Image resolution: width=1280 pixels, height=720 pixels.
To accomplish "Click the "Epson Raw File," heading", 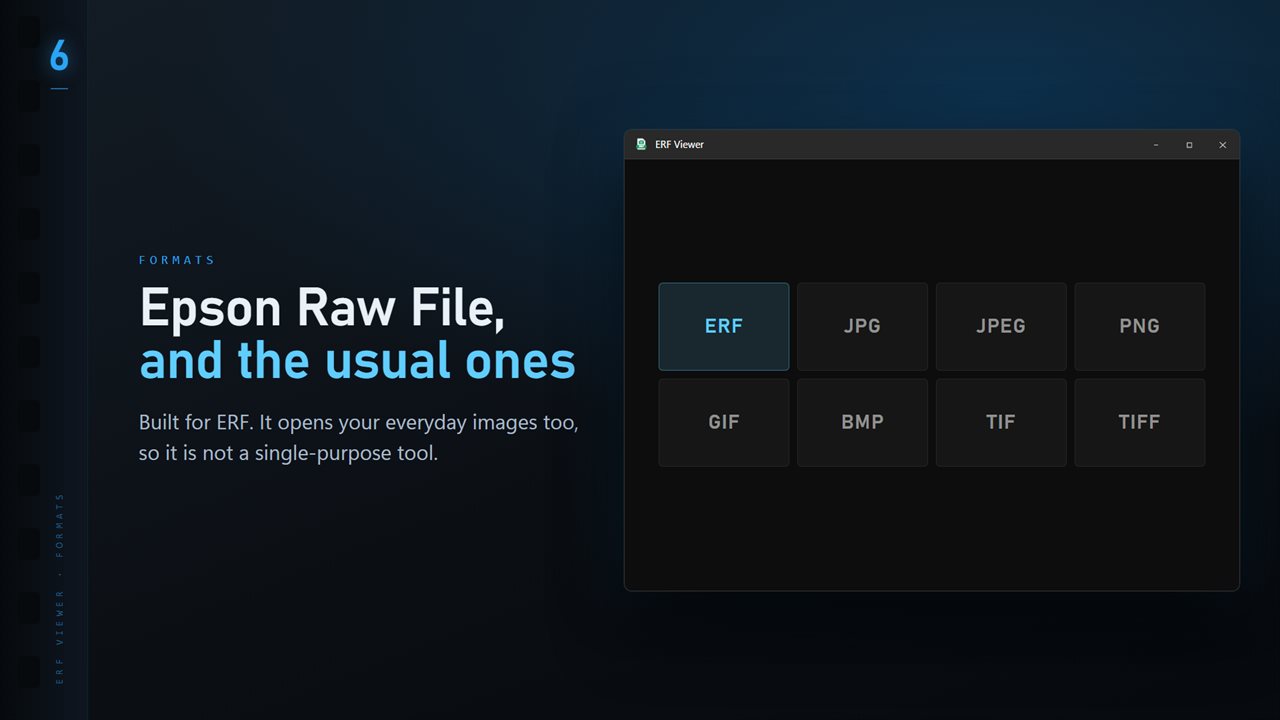I will tap(322, 308).
